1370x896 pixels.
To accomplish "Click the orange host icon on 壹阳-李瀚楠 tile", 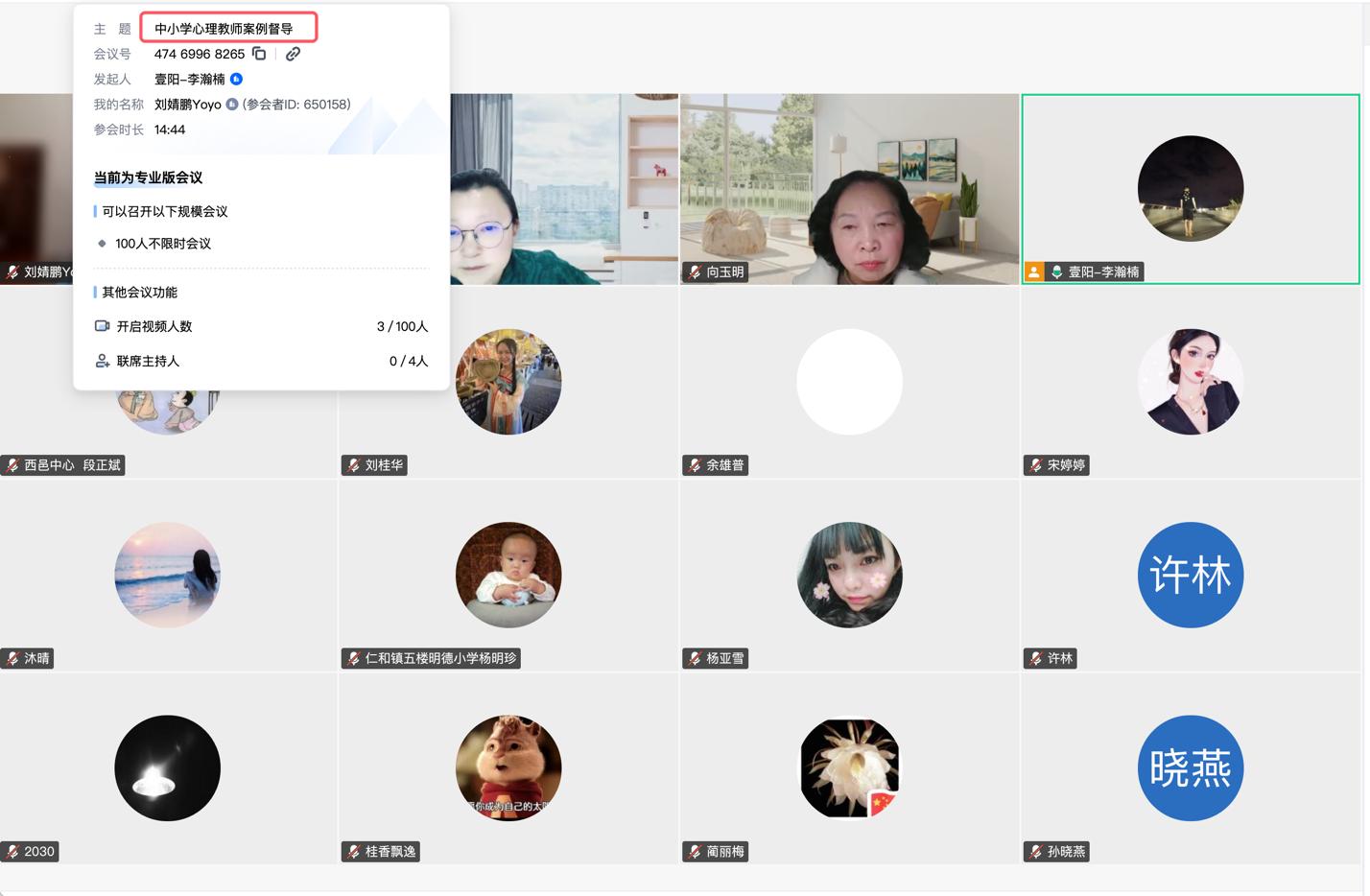I will (x=1034, y=272).
